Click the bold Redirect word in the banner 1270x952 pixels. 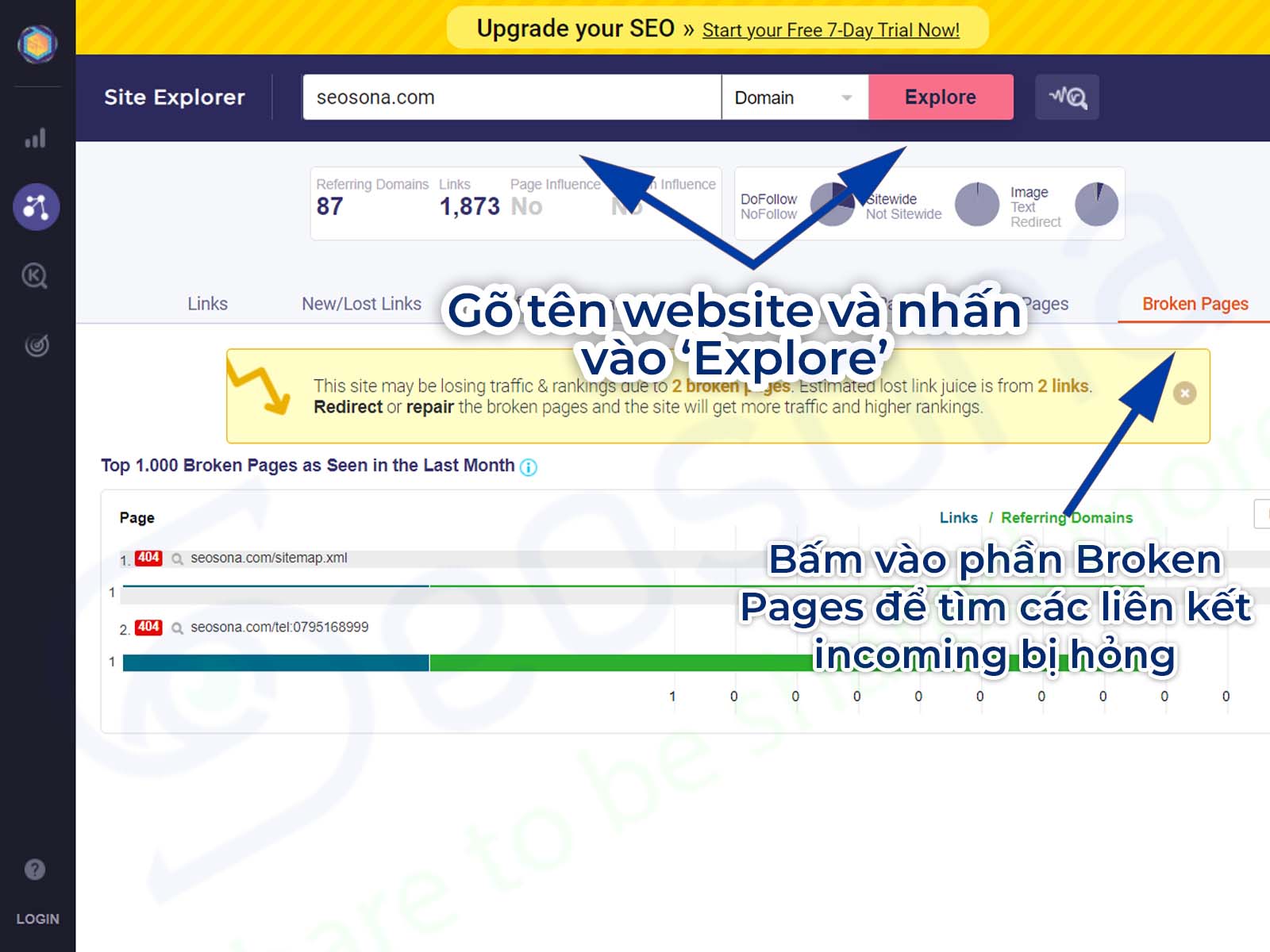pyautogui.click(x=348, y=407)
